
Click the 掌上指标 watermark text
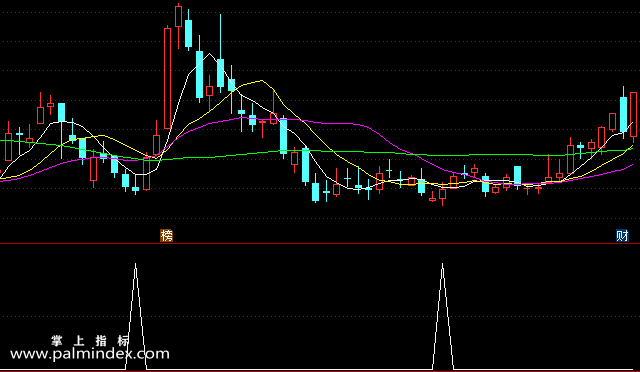pyautogui.click(x=90, y=341)
